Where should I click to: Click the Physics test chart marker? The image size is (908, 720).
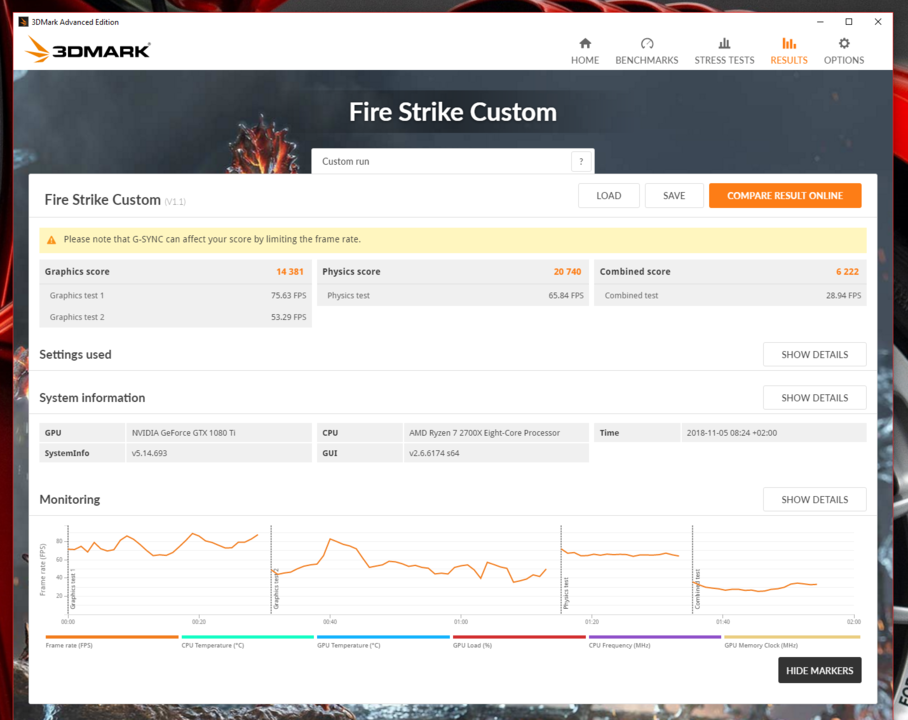(566, 593)
